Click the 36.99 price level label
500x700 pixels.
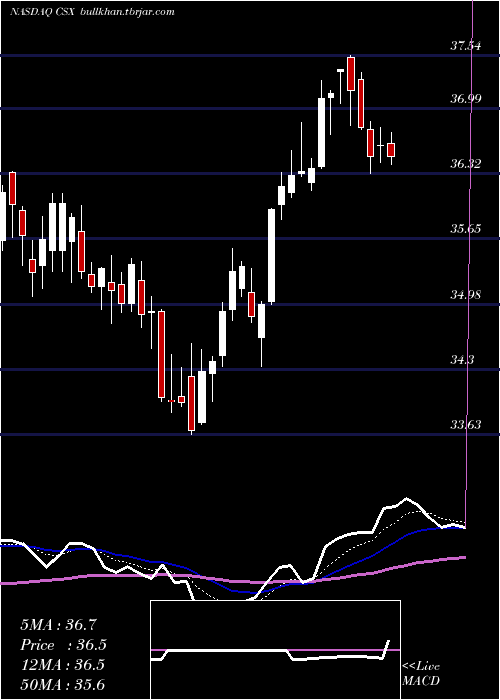click(466, 99)
